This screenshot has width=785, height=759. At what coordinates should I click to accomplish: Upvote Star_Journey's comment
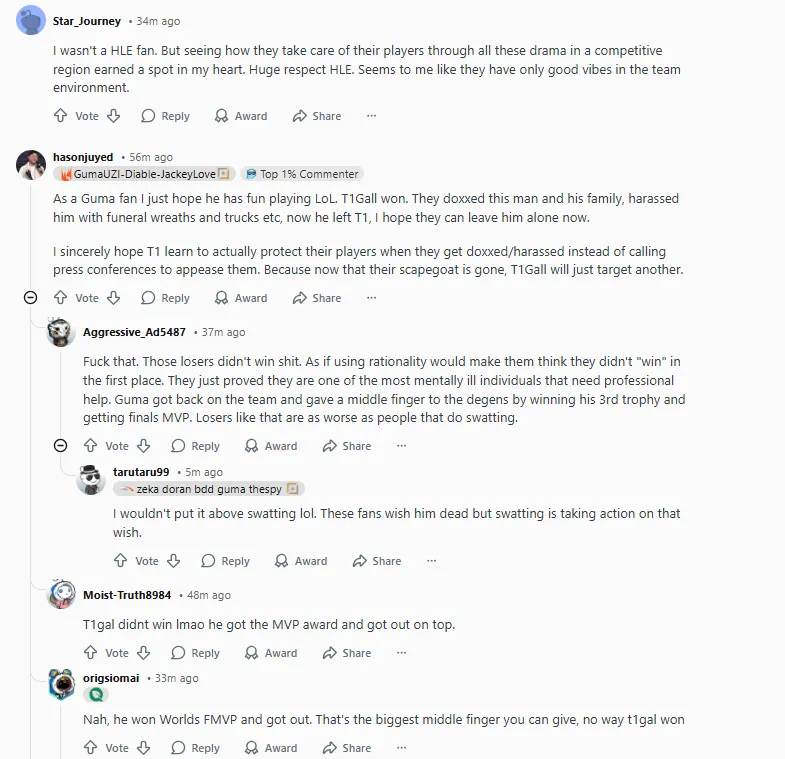point(61,116)
